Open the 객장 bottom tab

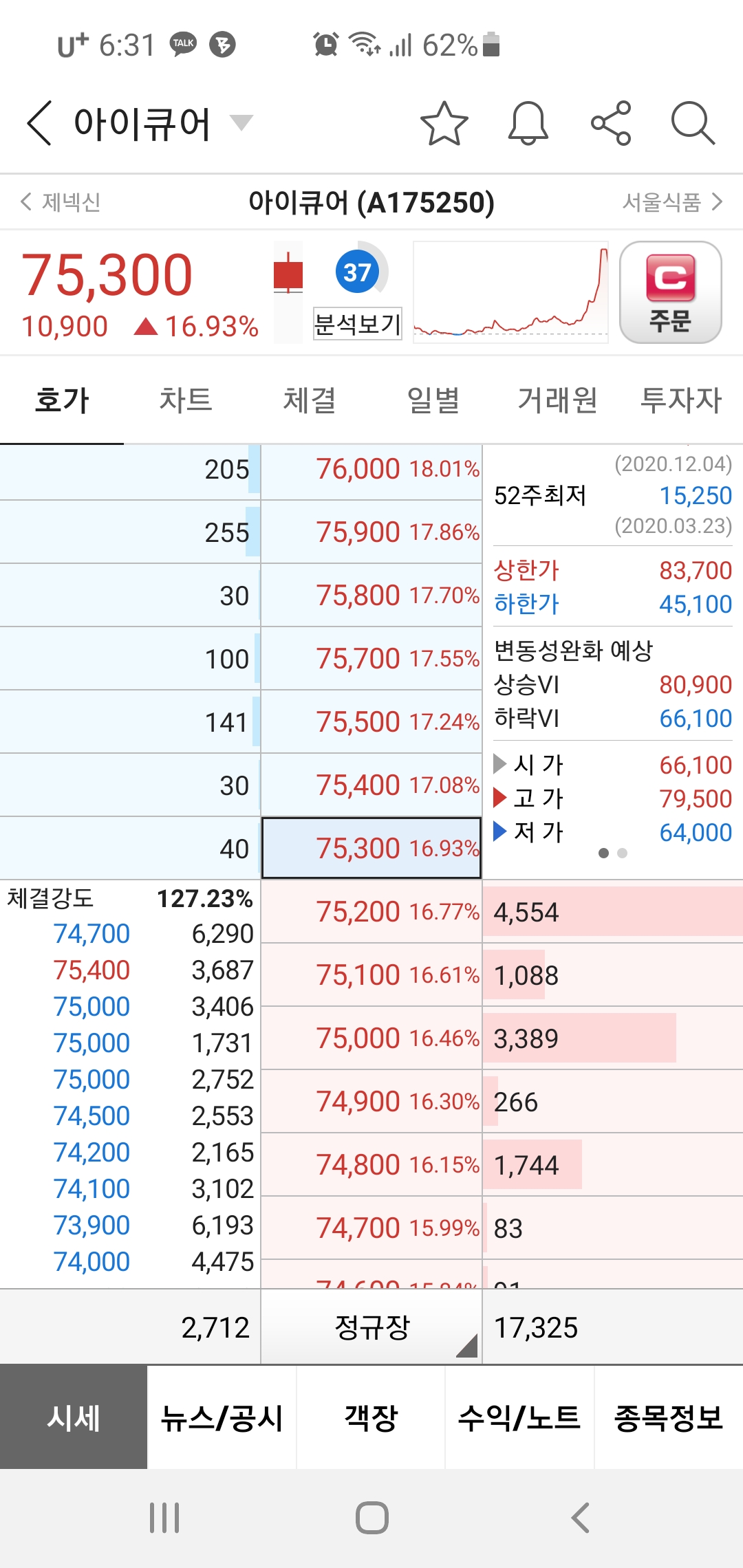[371, 1417]
